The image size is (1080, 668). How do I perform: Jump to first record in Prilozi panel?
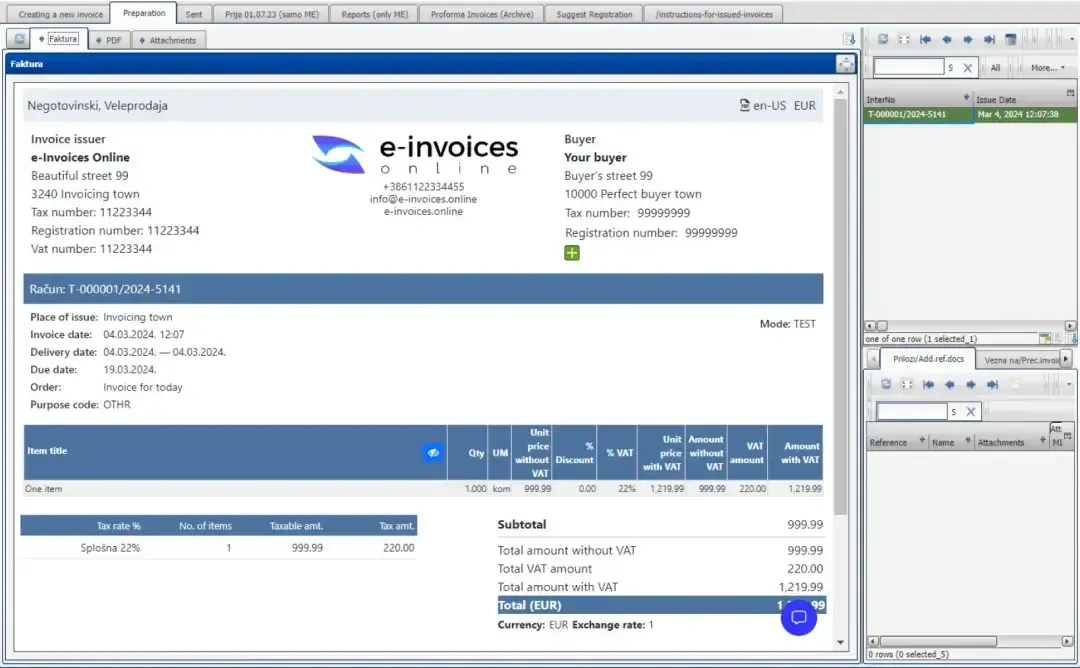point(928,384)
